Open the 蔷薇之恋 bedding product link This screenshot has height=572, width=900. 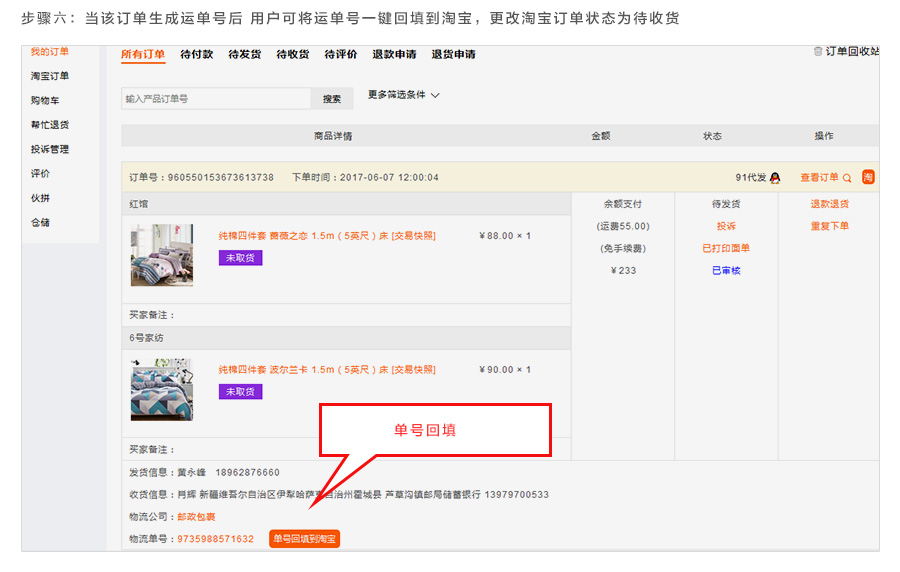(327, 236)
